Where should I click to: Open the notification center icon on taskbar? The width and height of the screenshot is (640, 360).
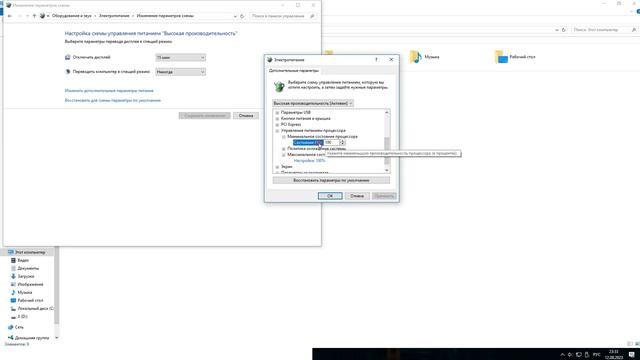[x=632, y=354]
